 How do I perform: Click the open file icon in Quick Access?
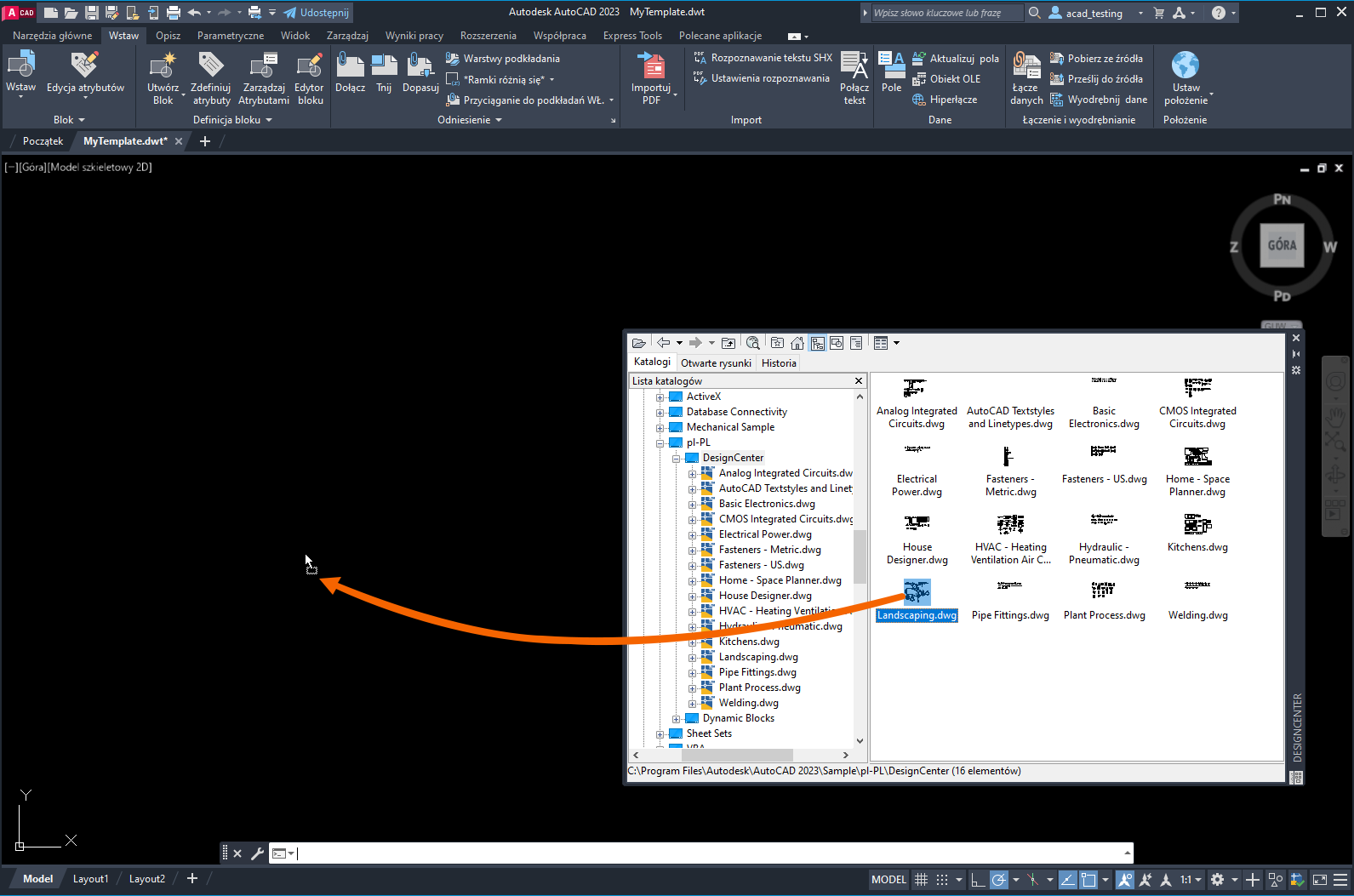(71, 13)
